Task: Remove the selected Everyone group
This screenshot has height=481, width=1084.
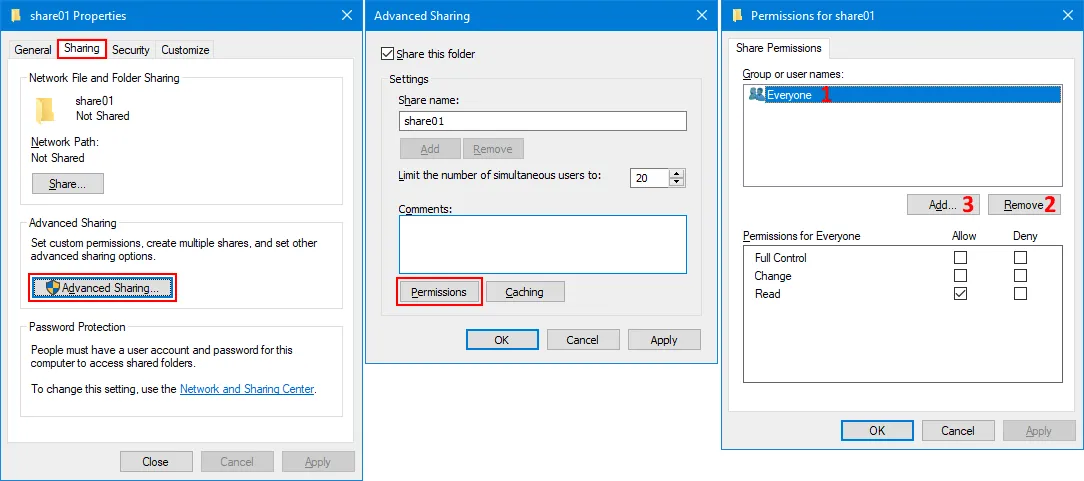Action: [1024, 205]
